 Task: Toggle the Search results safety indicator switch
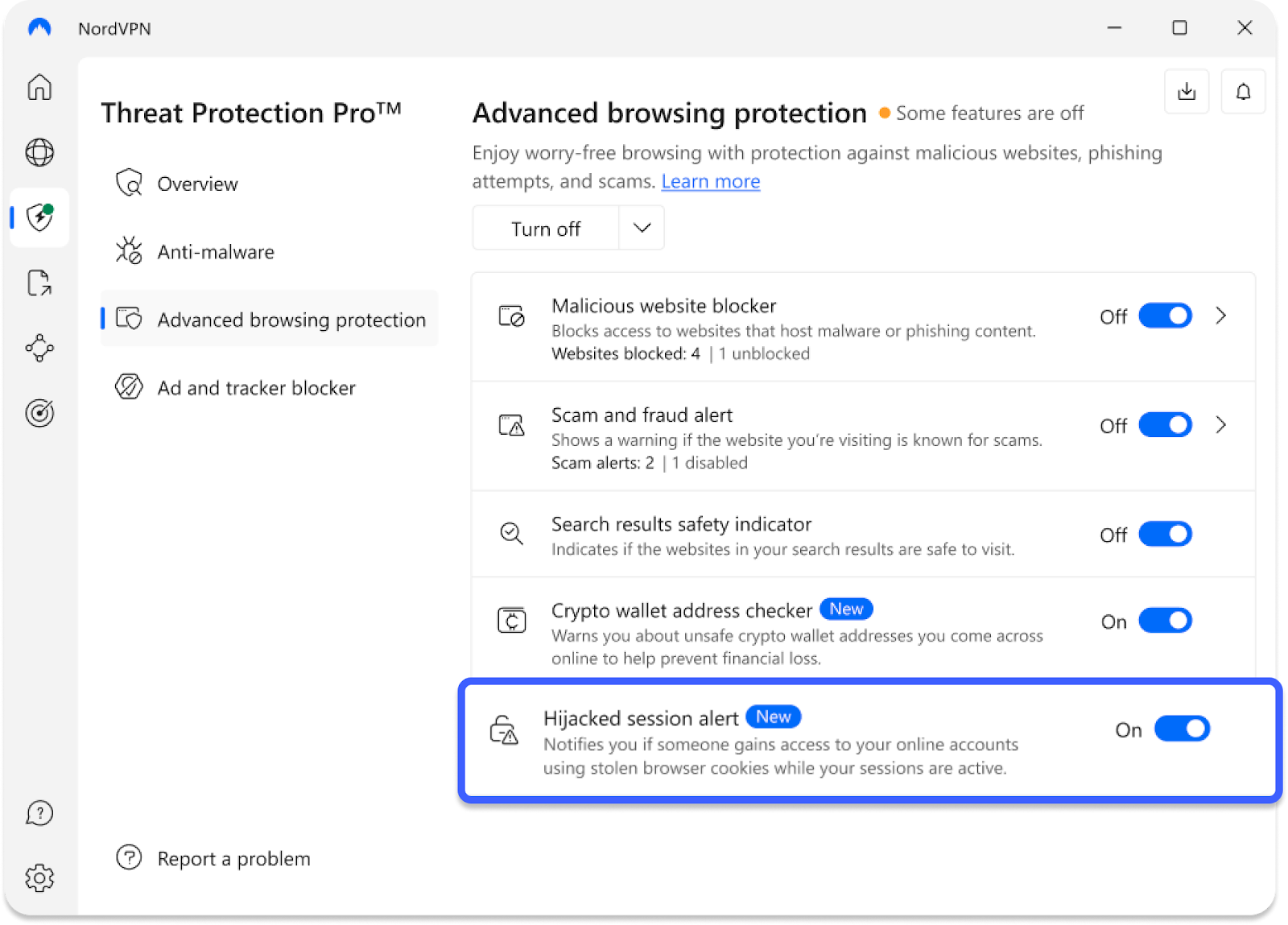tap(1165, 534)
